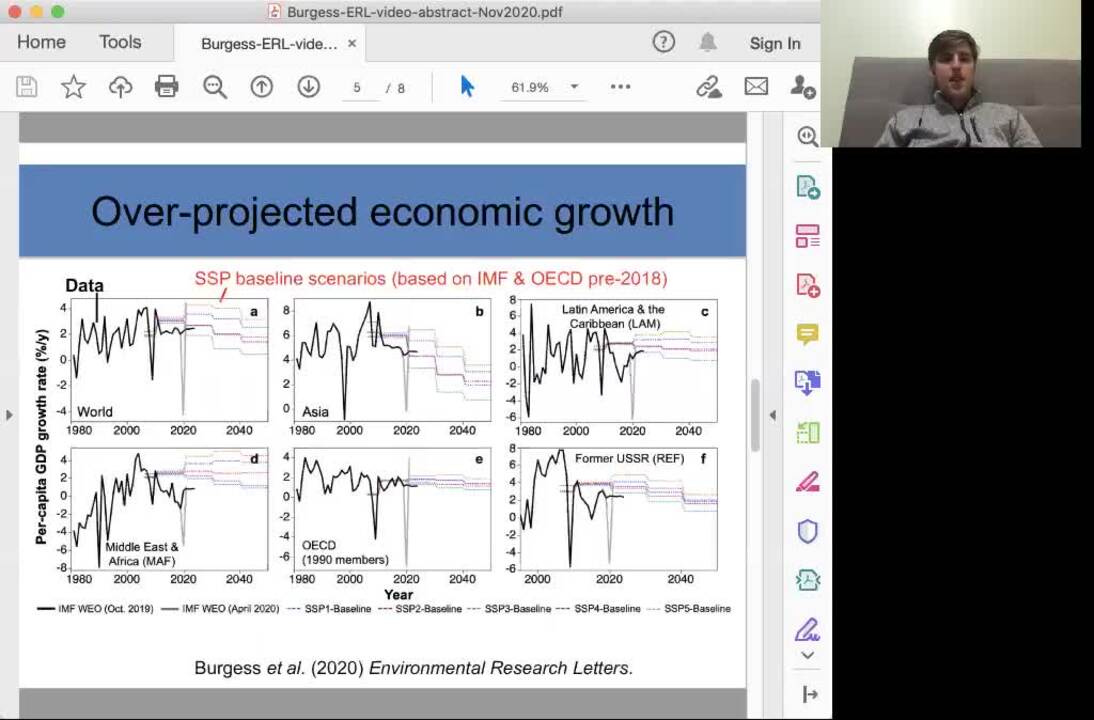Open Redact pink marker tool
The height and width of the screenshot is (720, 1094).
(807, 482)
